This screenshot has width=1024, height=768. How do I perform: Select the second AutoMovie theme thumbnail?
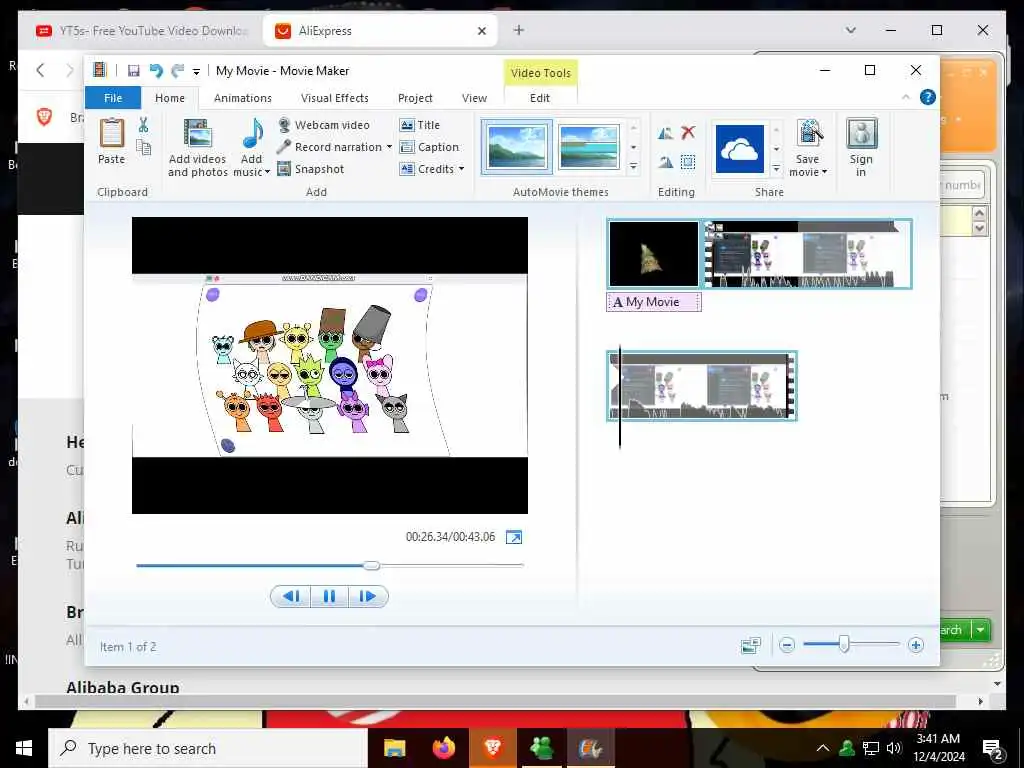point(590,147)
